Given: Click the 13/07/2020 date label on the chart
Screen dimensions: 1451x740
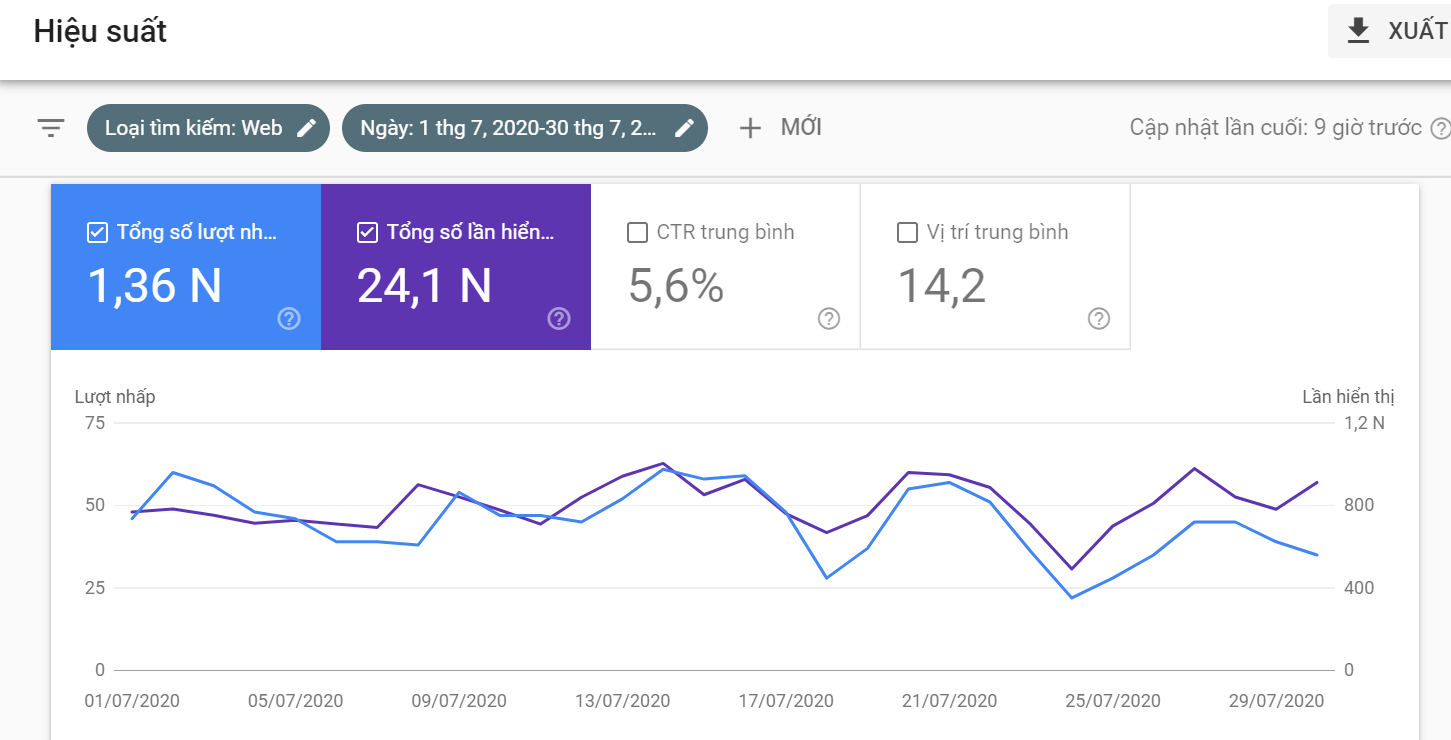Looking at the screenshot, I should pyautogui.click(x=622, y=701).
